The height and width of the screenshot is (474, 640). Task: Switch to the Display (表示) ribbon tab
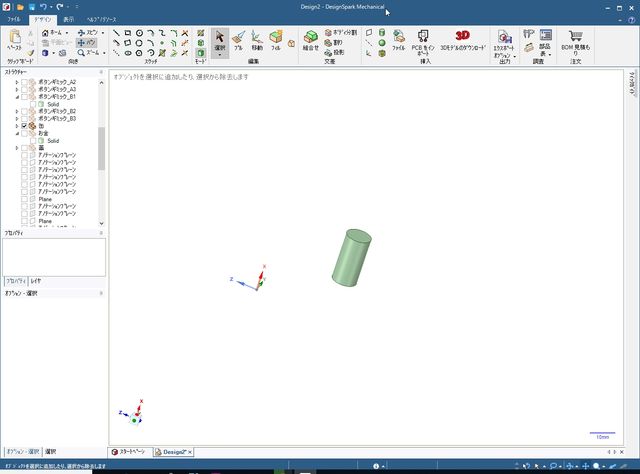(x=68, y=19)
